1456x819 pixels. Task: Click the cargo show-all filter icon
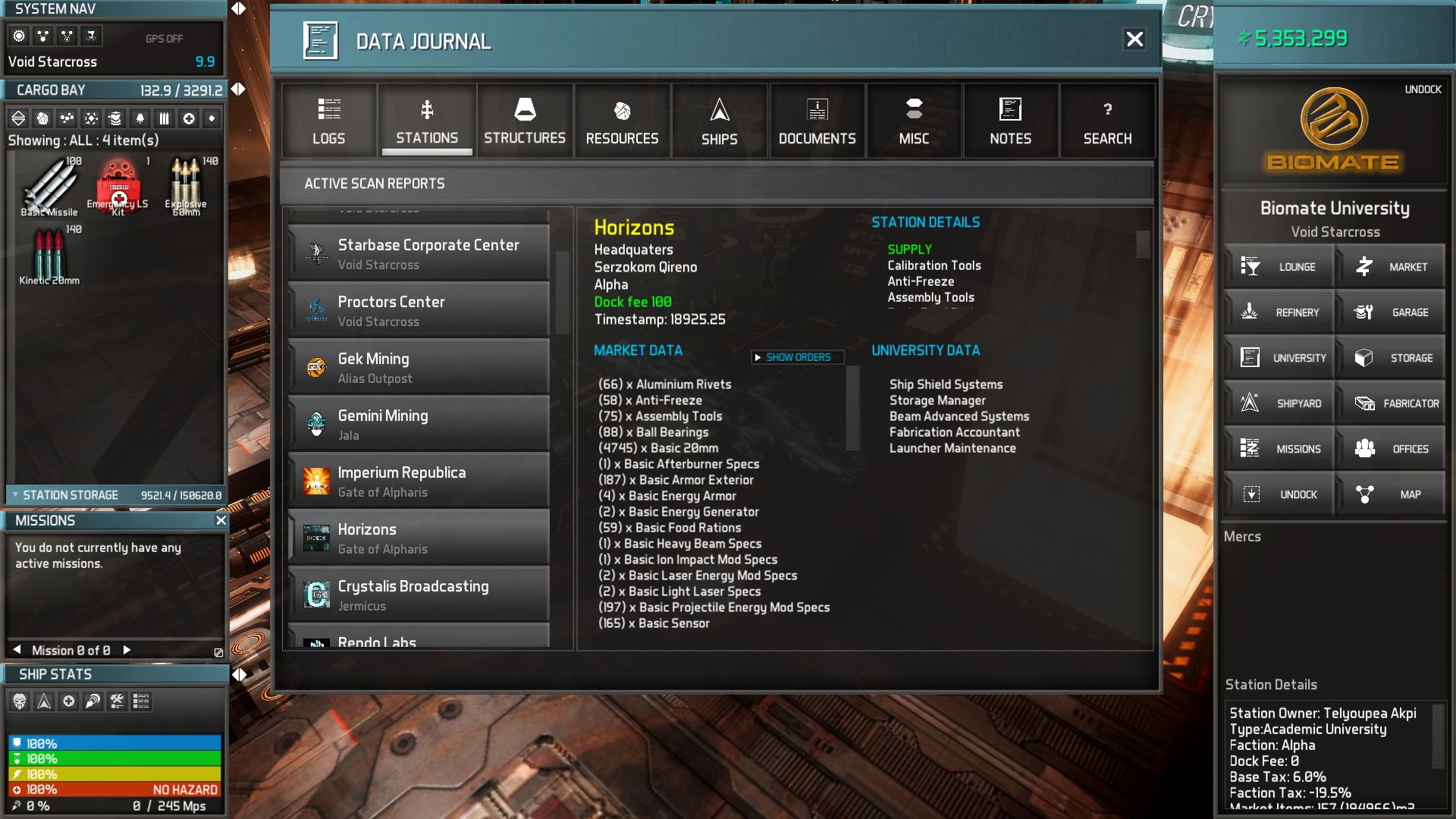19,118
